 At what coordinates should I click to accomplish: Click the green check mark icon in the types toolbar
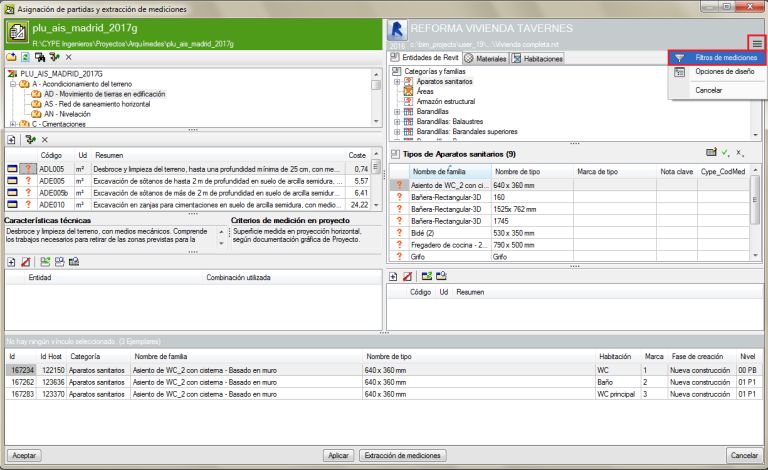click(x=726, y=153)
